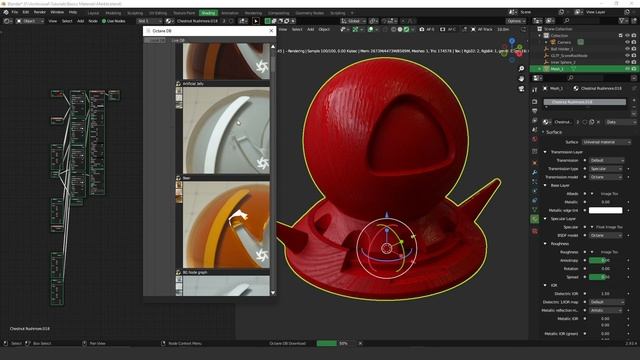Click the zoom magnifier icon in viewport

tap(521, 69)
